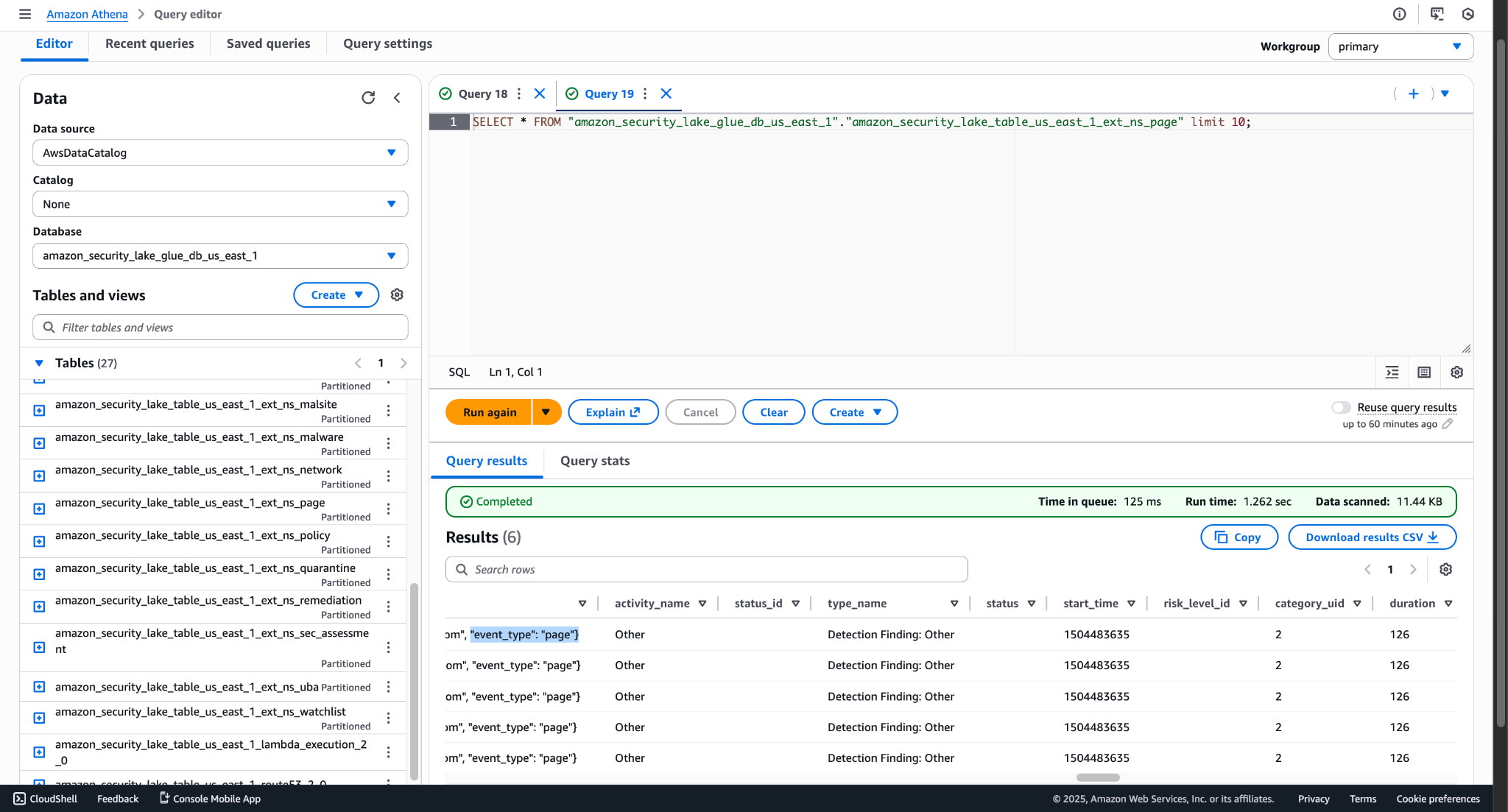This screenshot has width=1508, height=812.
Task: Clear the query editor
Action: 774,412
